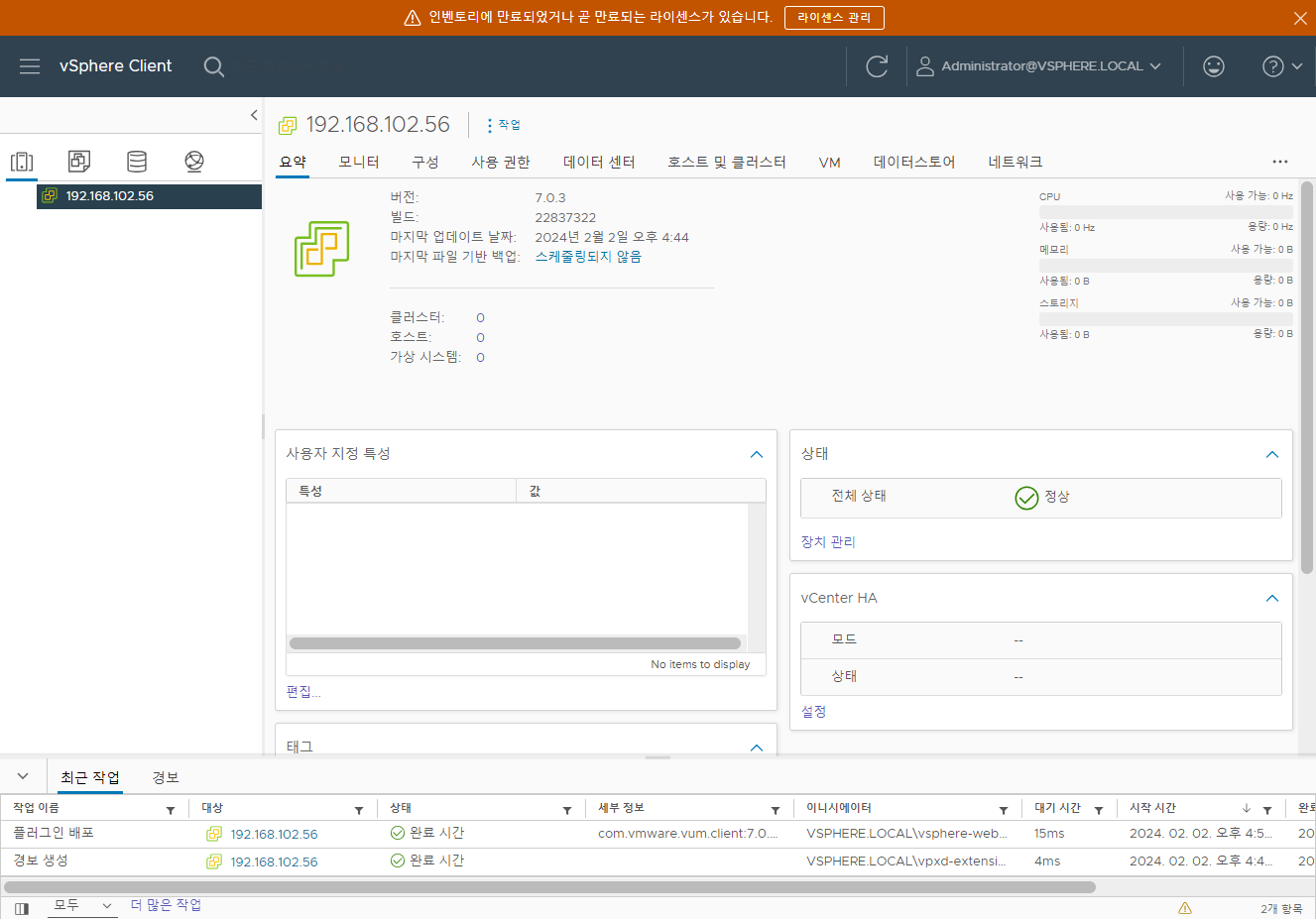Click the tasks table horizontal scrollbar
The height and width of the screenshot is (919, 1316).
click(549, 887)
